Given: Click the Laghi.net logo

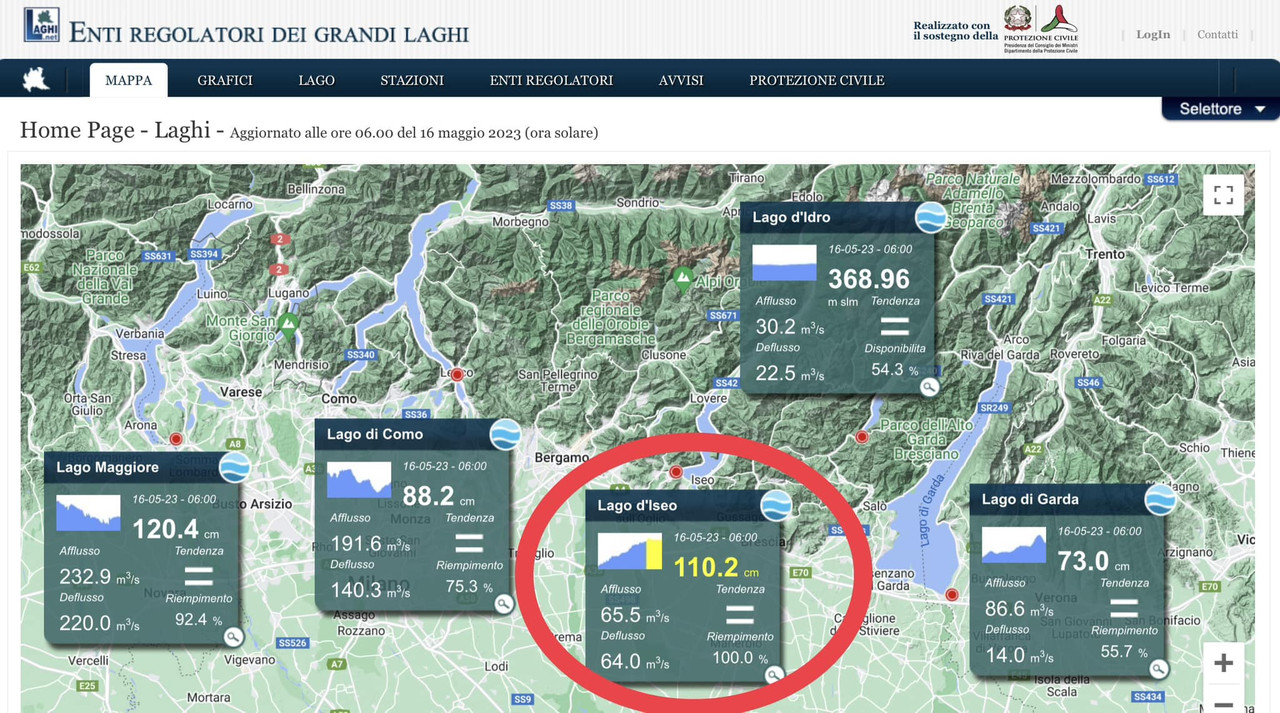Looking at the screenshot, I should [40, 25].
